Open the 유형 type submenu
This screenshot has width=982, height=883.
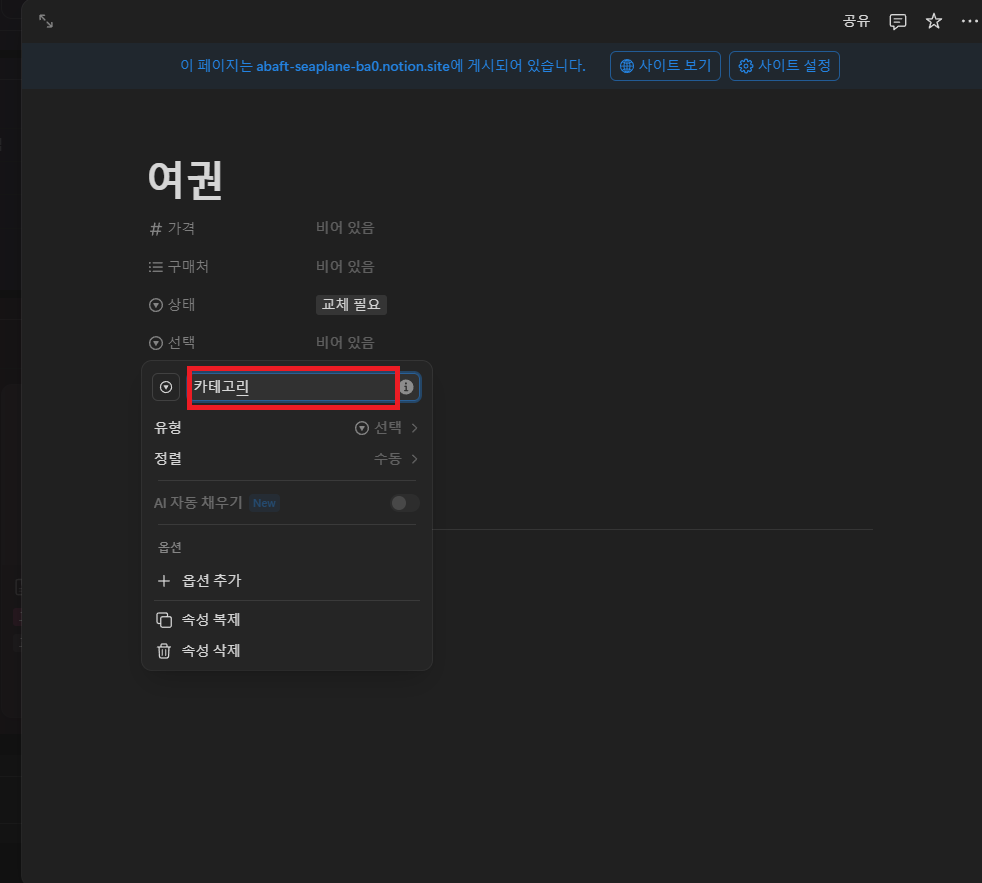point(286,428)
